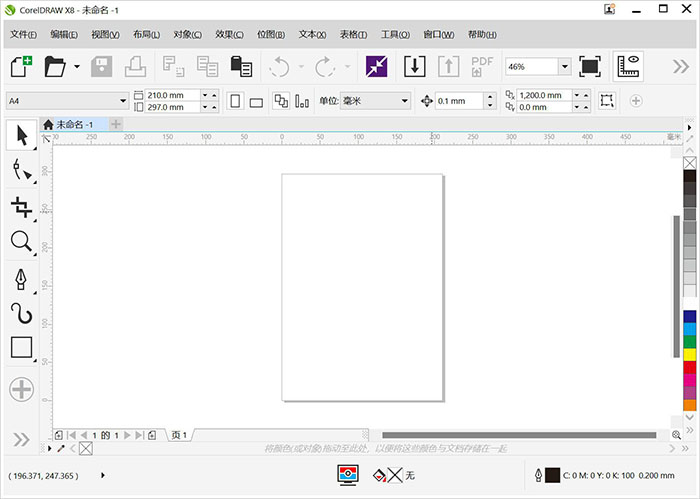The height and width of the screenshot is (499, 700).
Task: Switch to the 页1 page tab
Action: pos(179,435)
